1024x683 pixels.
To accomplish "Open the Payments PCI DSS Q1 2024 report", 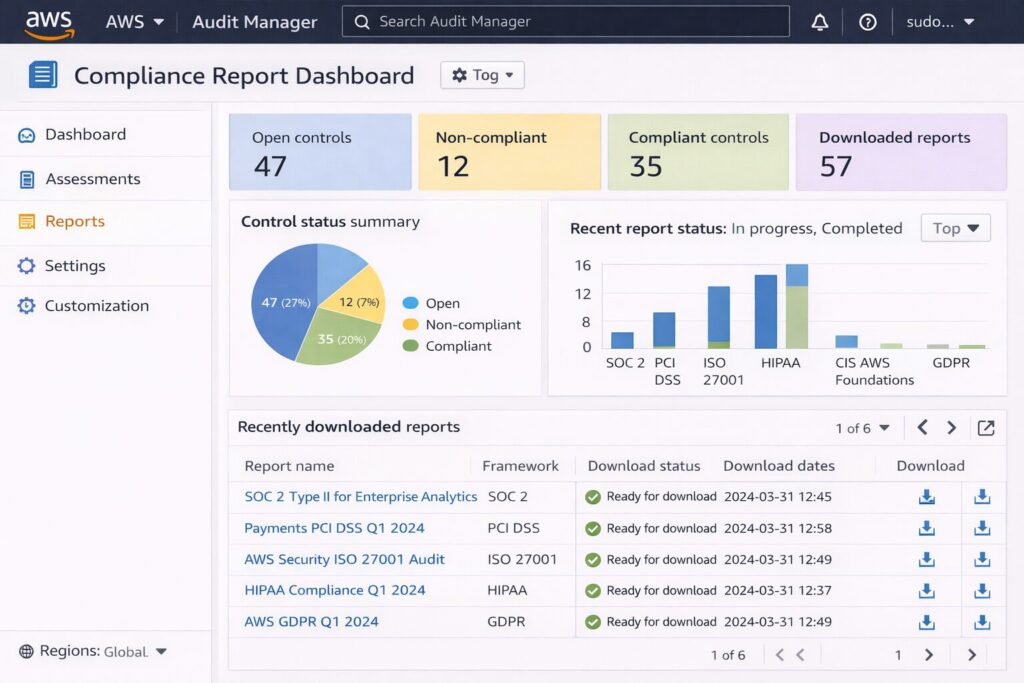I will pos(334,528).
